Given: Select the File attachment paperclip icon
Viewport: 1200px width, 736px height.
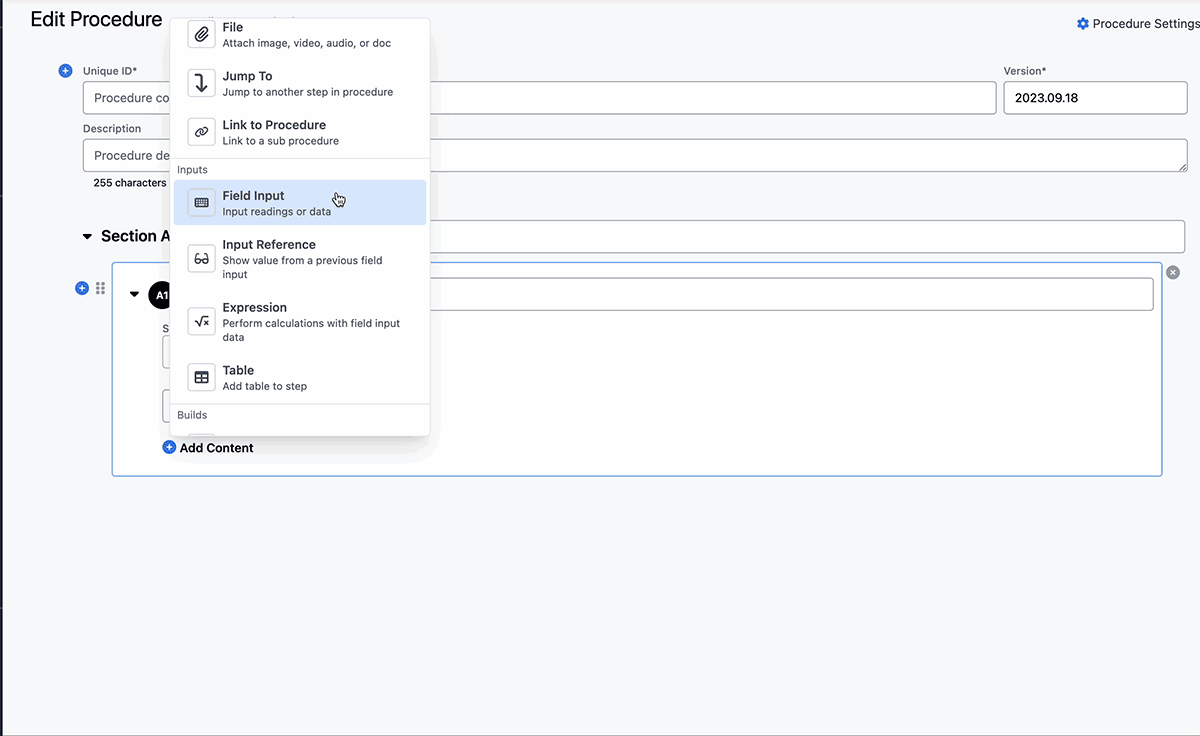Looking at the screenshot, I should 200,33.
